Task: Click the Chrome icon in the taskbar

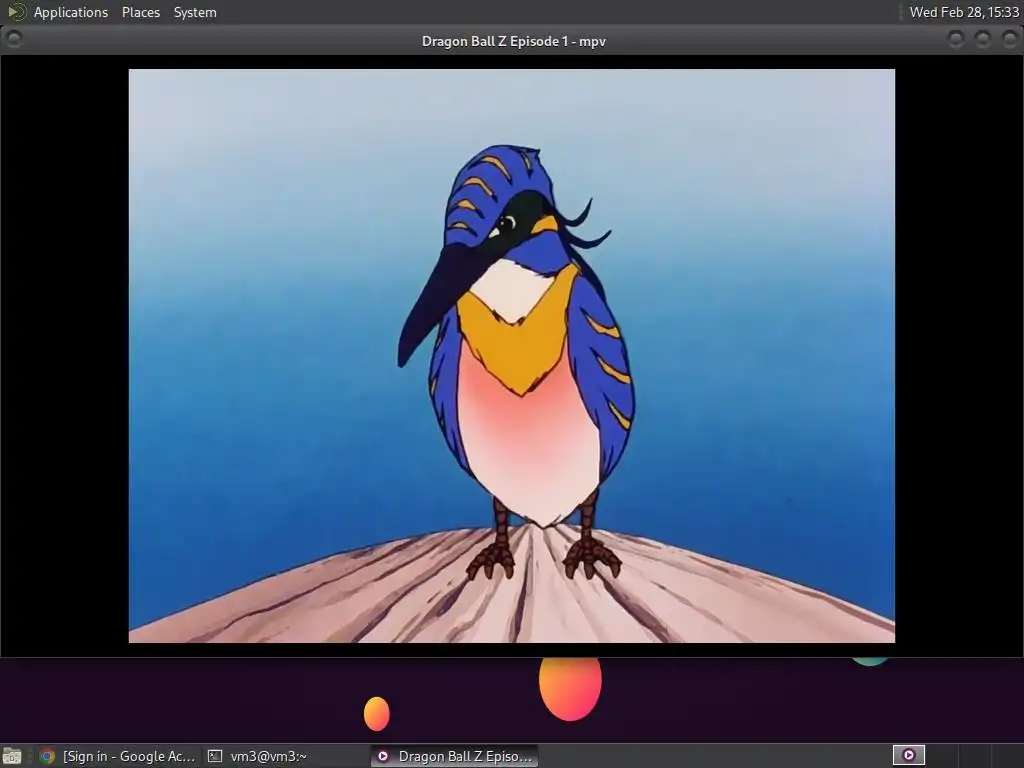Action: pyautogui.click(x=46, y=756)
